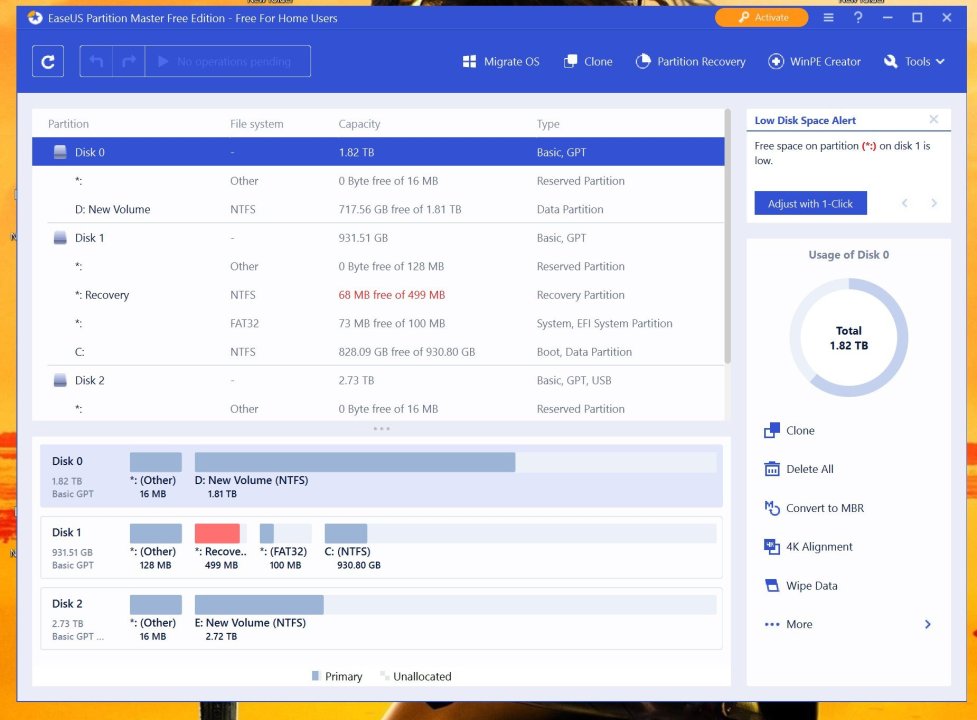Open the hamburger menu in the title bar

click(828, 18)
